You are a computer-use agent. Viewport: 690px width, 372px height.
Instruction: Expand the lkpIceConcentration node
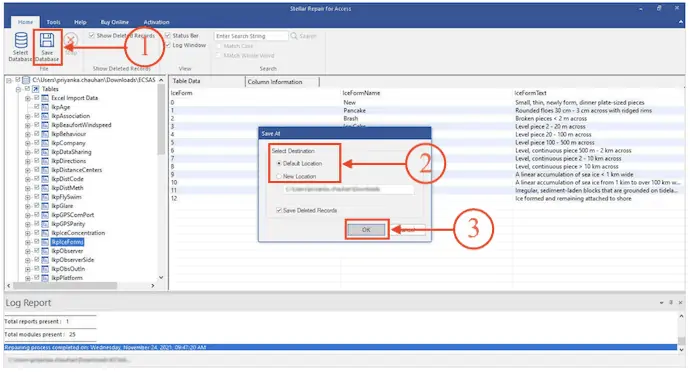(27, 233)
